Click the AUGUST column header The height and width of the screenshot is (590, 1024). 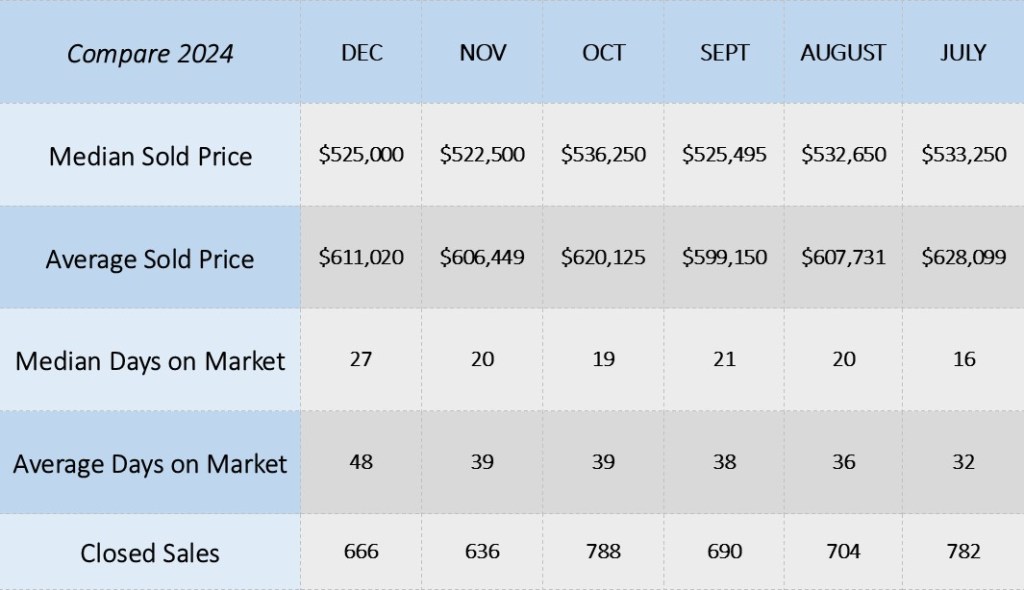click(843, 52)
